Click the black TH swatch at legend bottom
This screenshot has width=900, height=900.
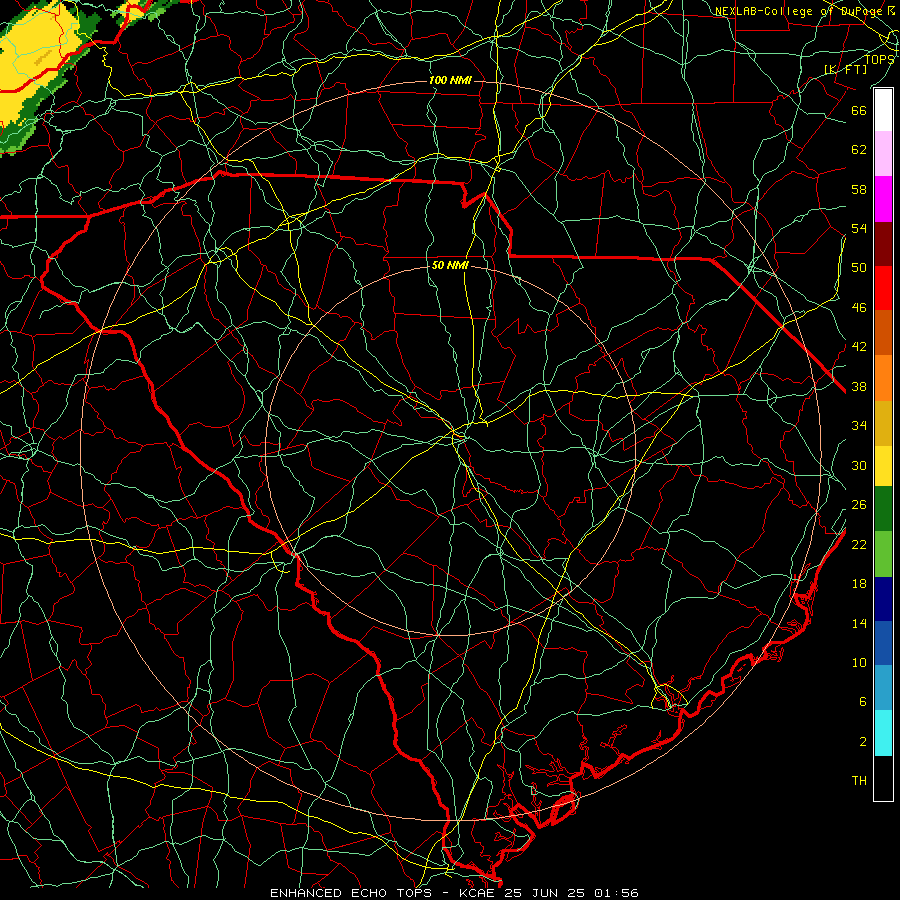pos(883,778)
